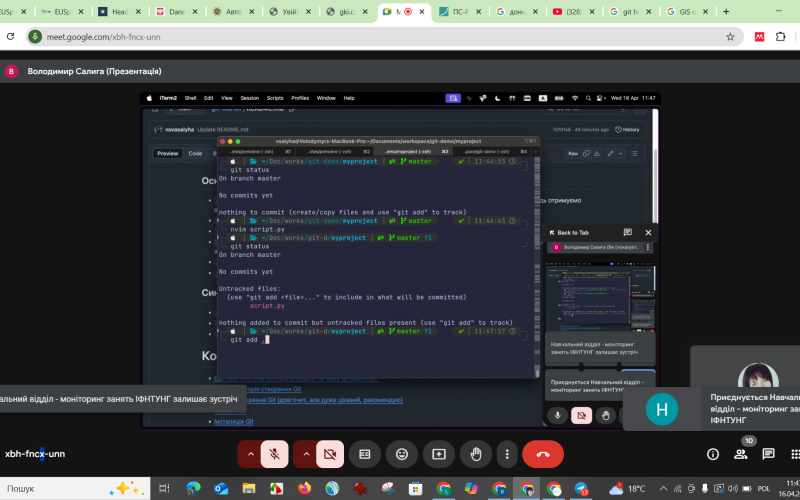Click the Н avatar in the join notification
Viewport: 800px width, 500px height.
[x=662, y=409]
